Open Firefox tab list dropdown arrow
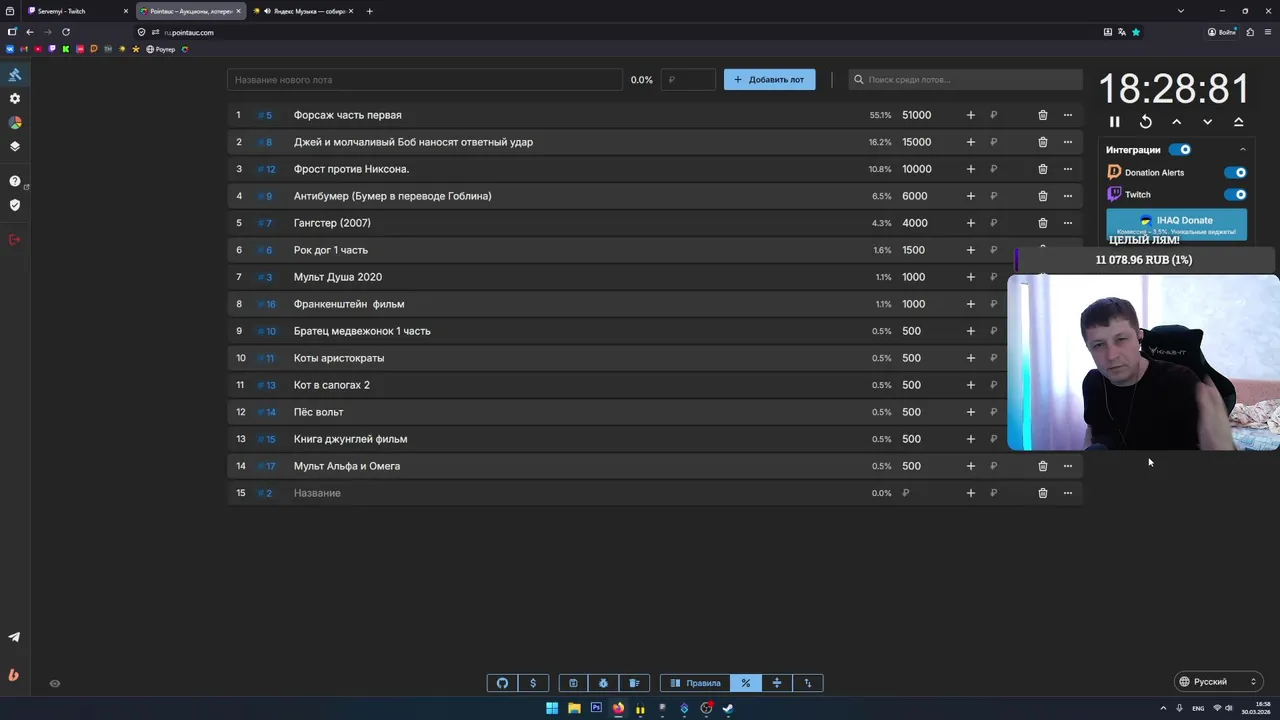Viewport: 1280px width, 720px height. click(1181, 11)
